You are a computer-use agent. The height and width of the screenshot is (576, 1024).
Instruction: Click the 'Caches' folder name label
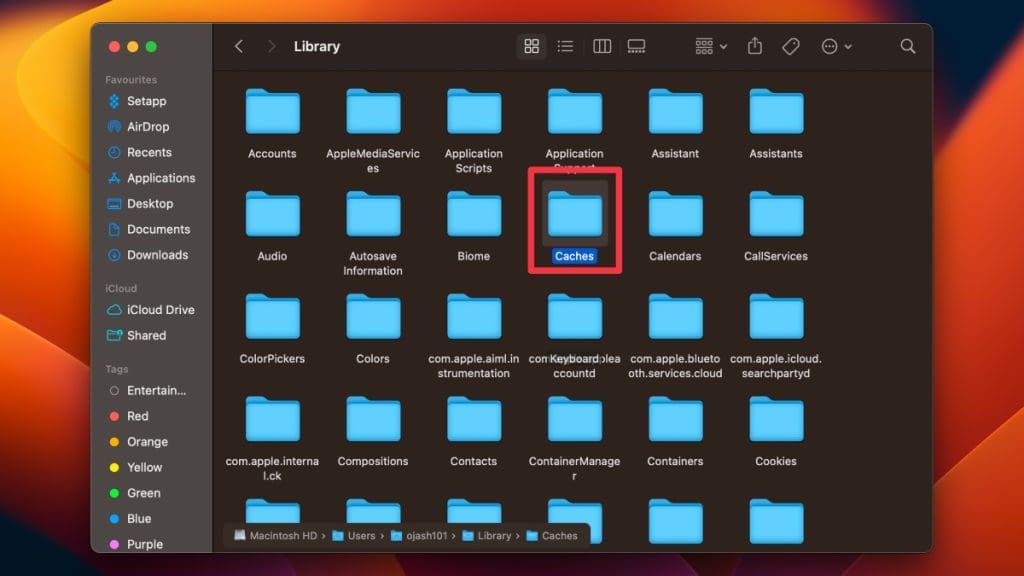tap(575, 256)
